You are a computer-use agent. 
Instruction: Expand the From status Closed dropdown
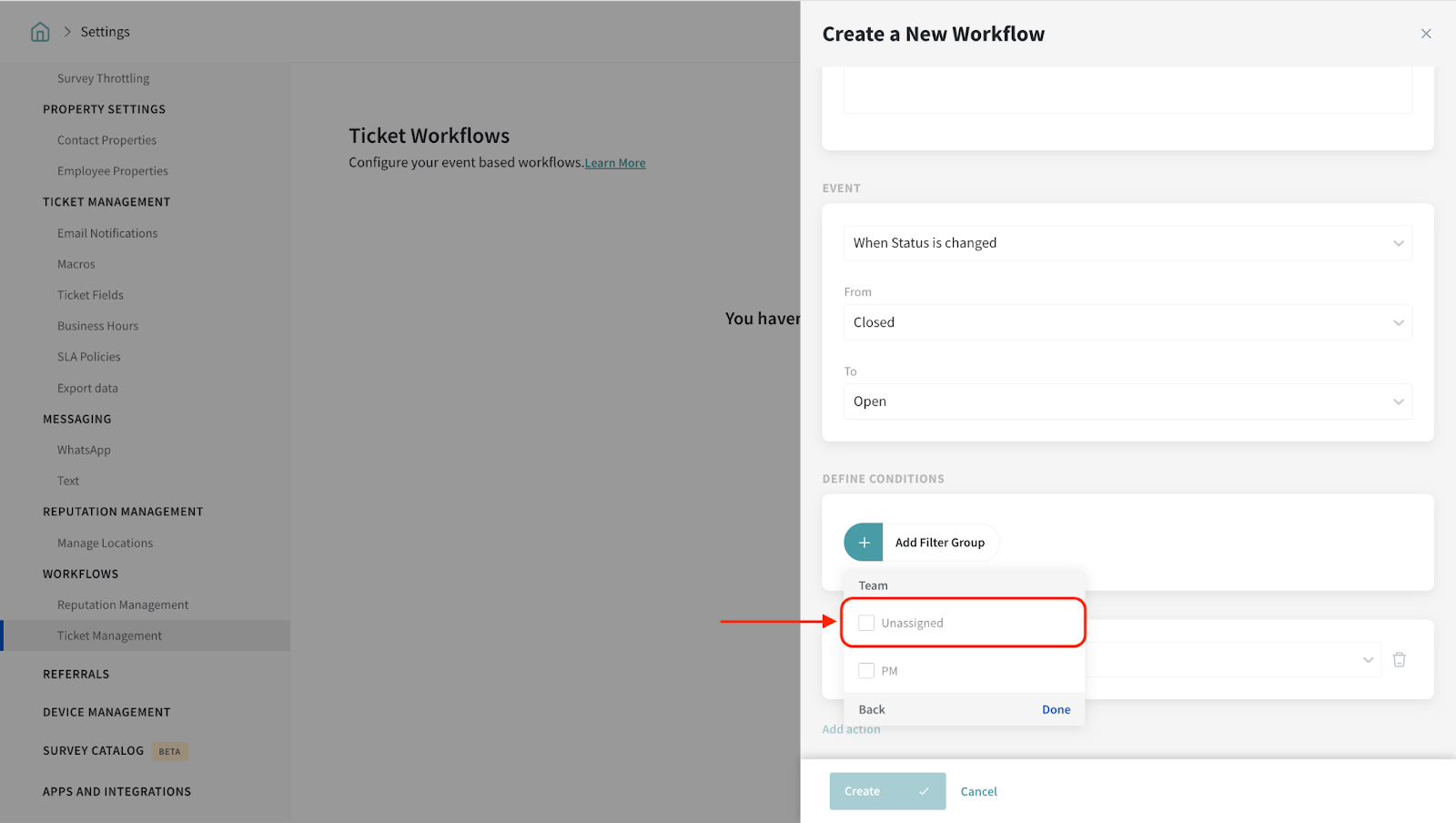(1127, 322)
